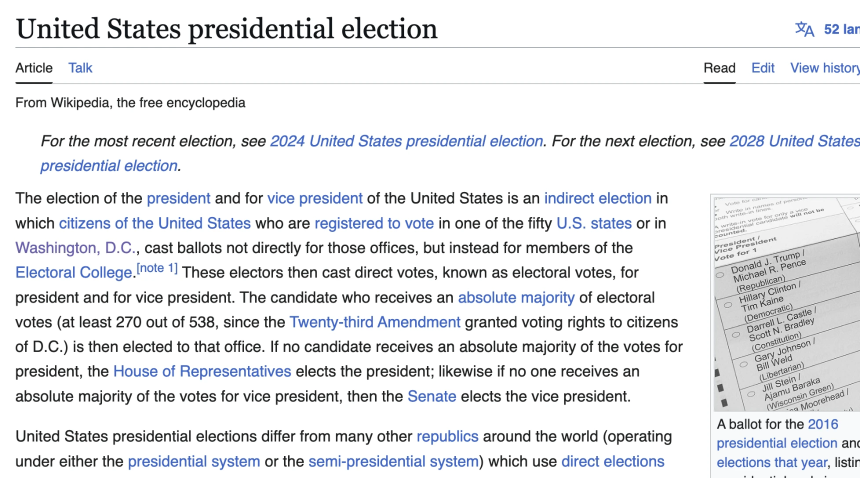Open the Senate link
This screenshot has height=478, width=860.
(432, 396)
